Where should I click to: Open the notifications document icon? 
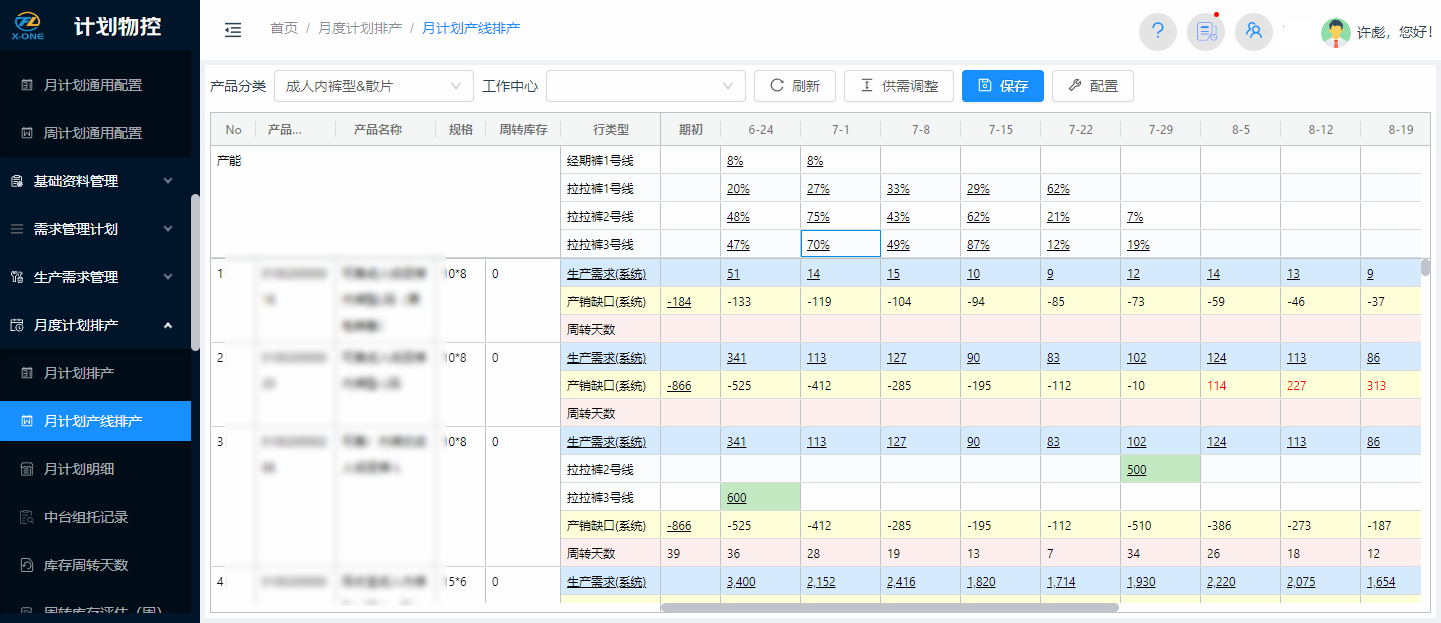[x=1205, y=31]
